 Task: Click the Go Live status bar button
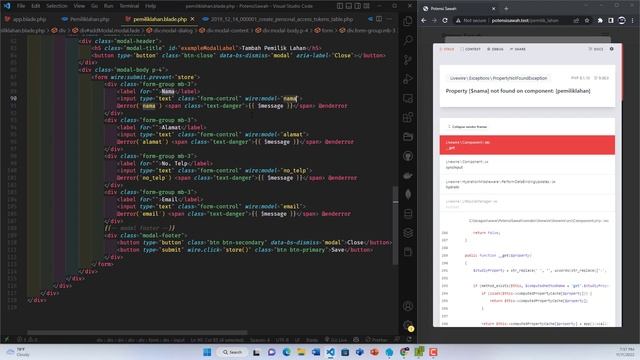336,339
